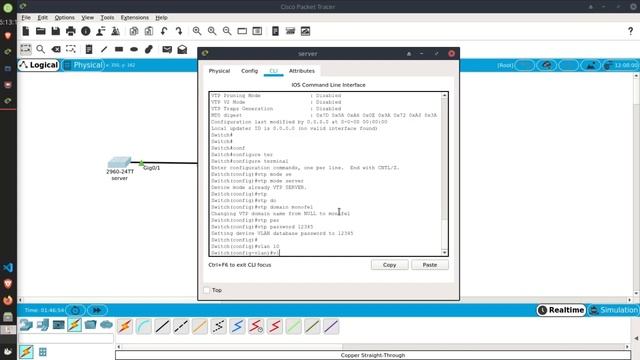Open the Help menu

161,18
